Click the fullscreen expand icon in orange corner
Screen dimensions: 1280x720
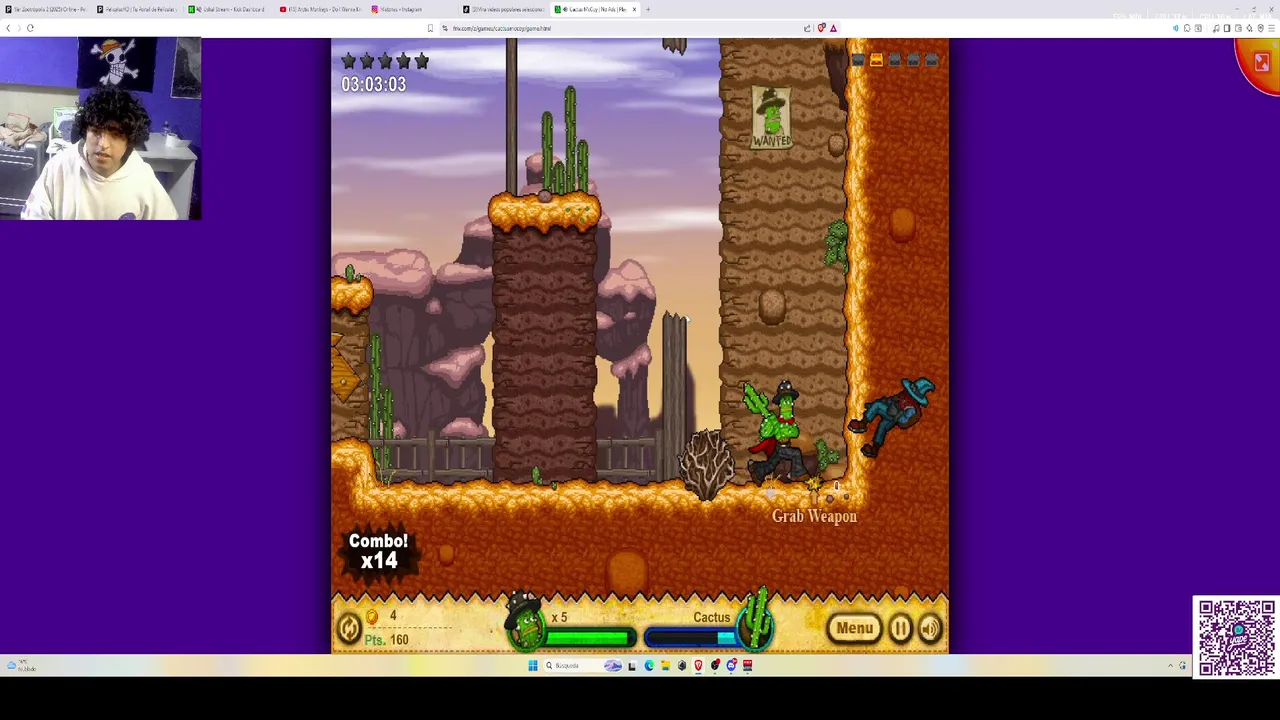pos(1261,64)
